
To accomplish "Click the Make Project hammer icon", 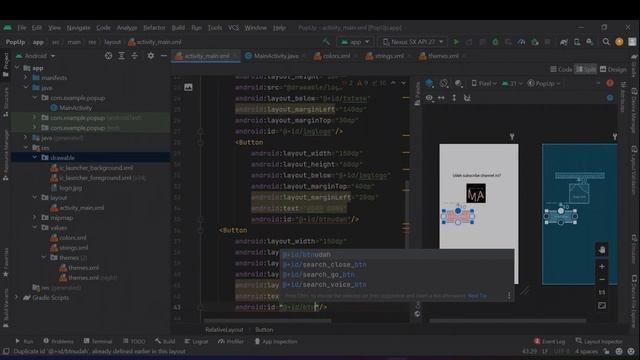I will 326,42.
